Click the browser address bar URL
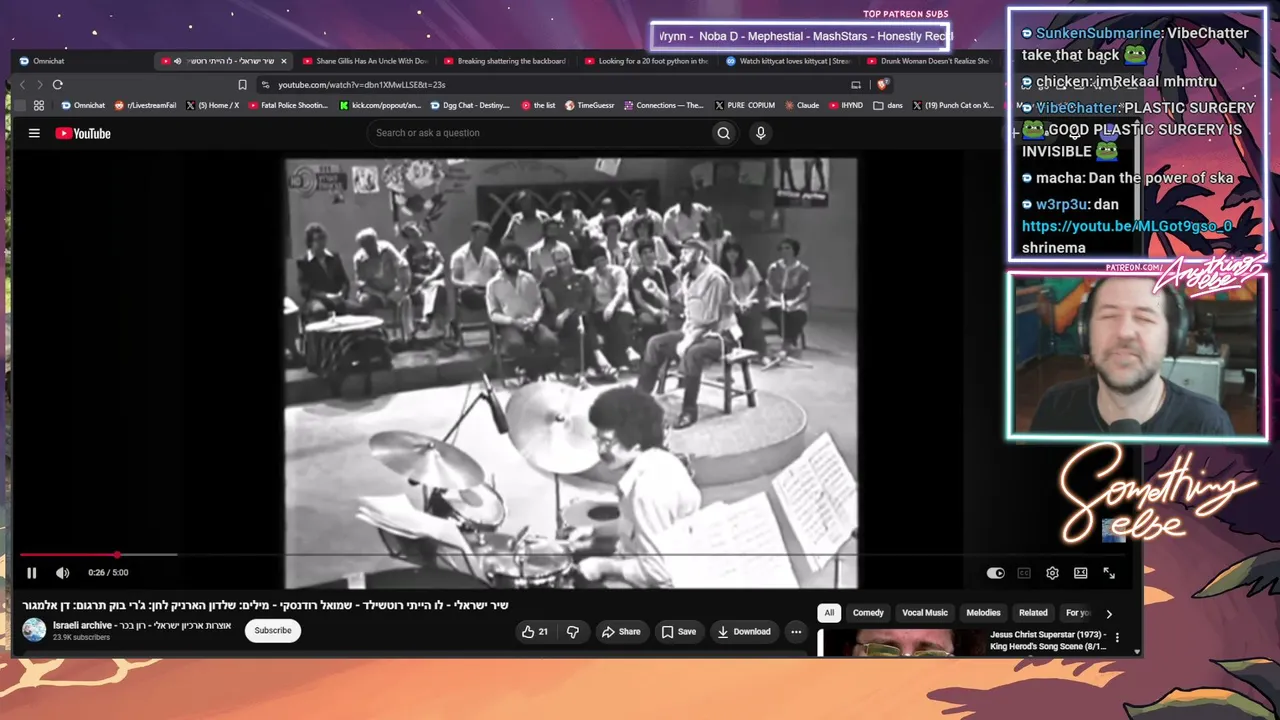The width and height of the screenshot is (1280, 720). click(362, 85)
